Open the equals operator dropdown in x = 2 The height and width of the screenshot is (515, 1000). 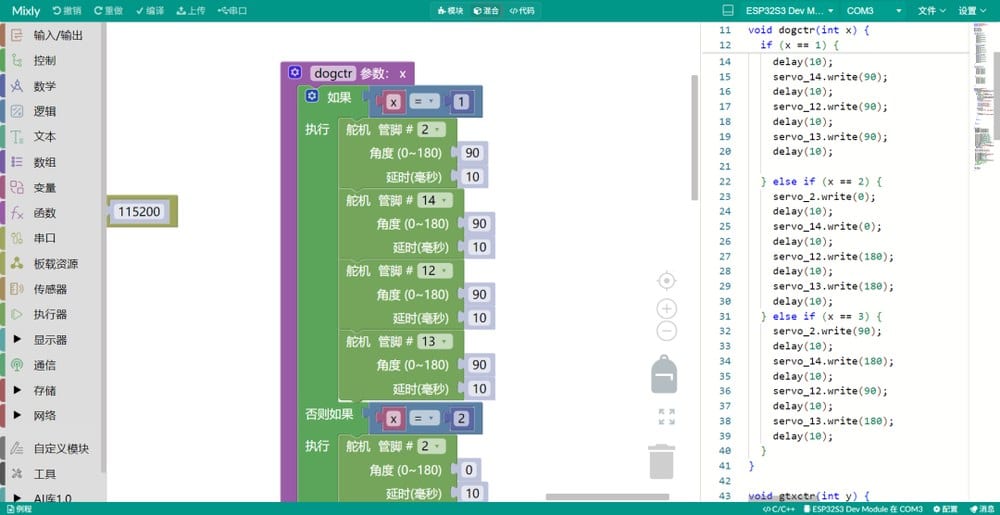[425, 419]
